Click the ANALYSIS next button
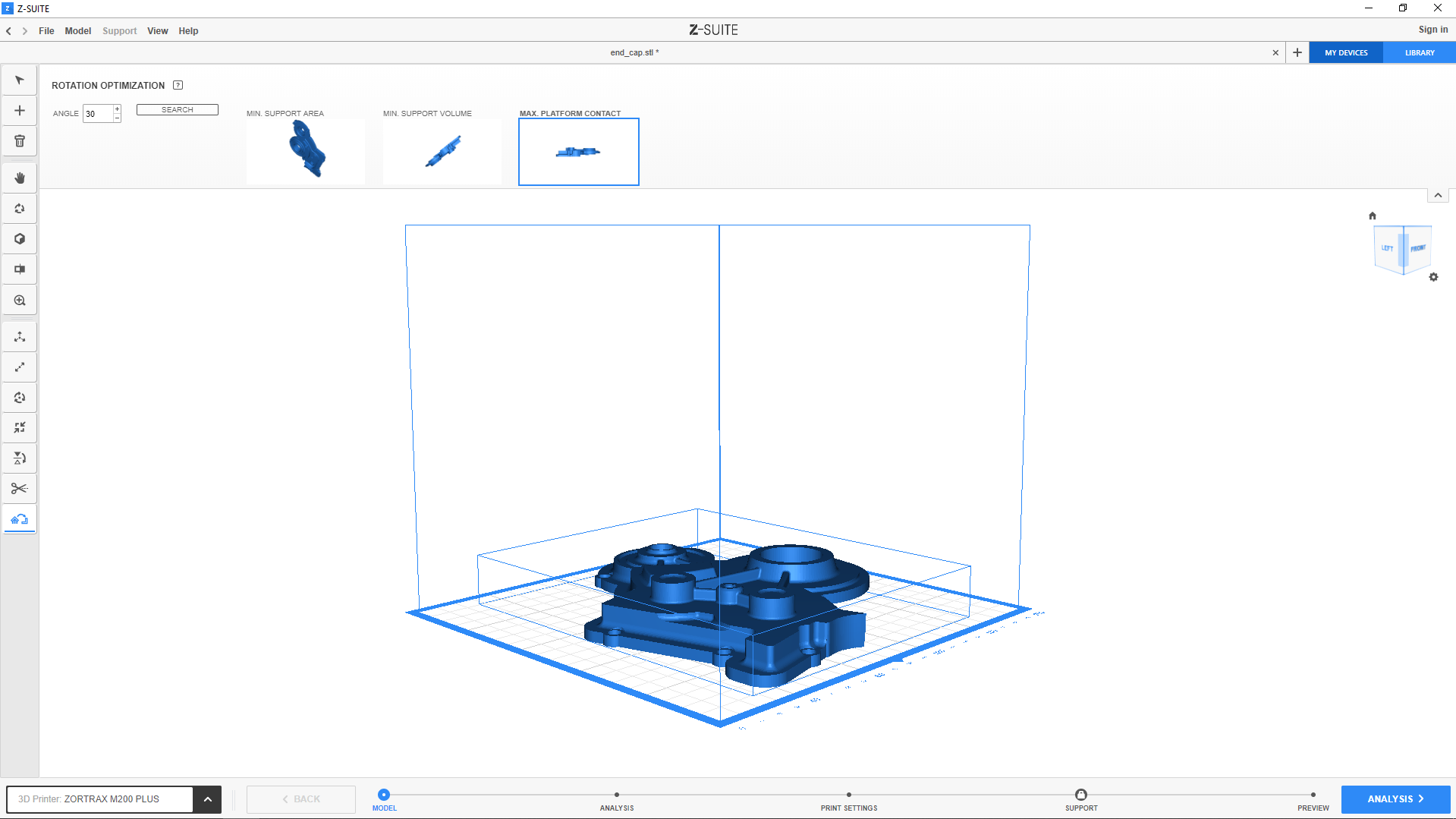Viewport: 1456px width, 819px height. click(x=1395, y=799)
